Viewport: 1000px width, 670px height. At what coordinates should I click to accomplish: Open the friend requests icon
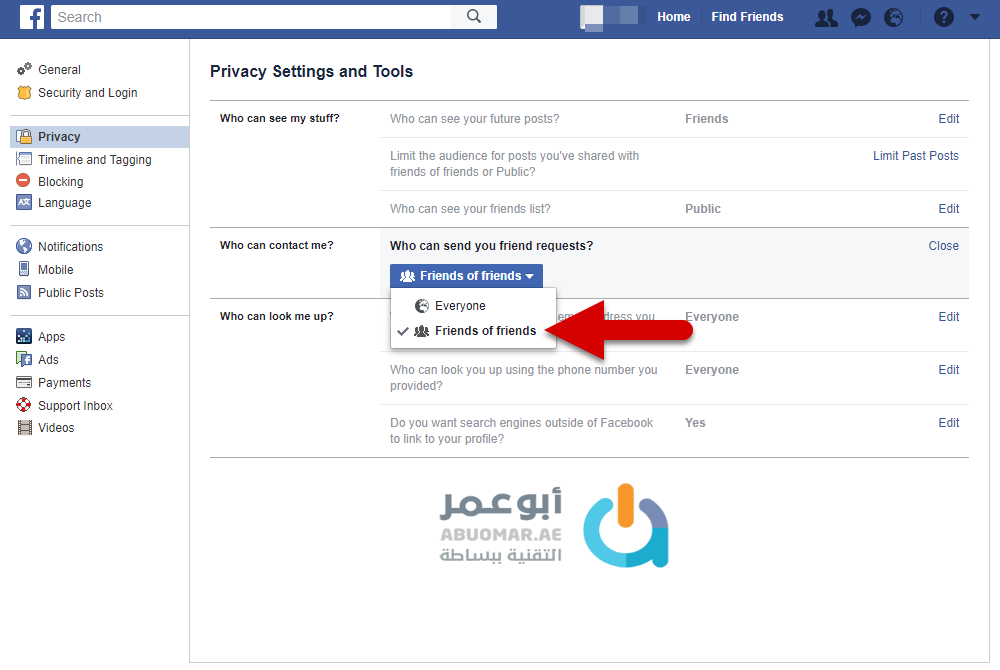click(826, 17)
